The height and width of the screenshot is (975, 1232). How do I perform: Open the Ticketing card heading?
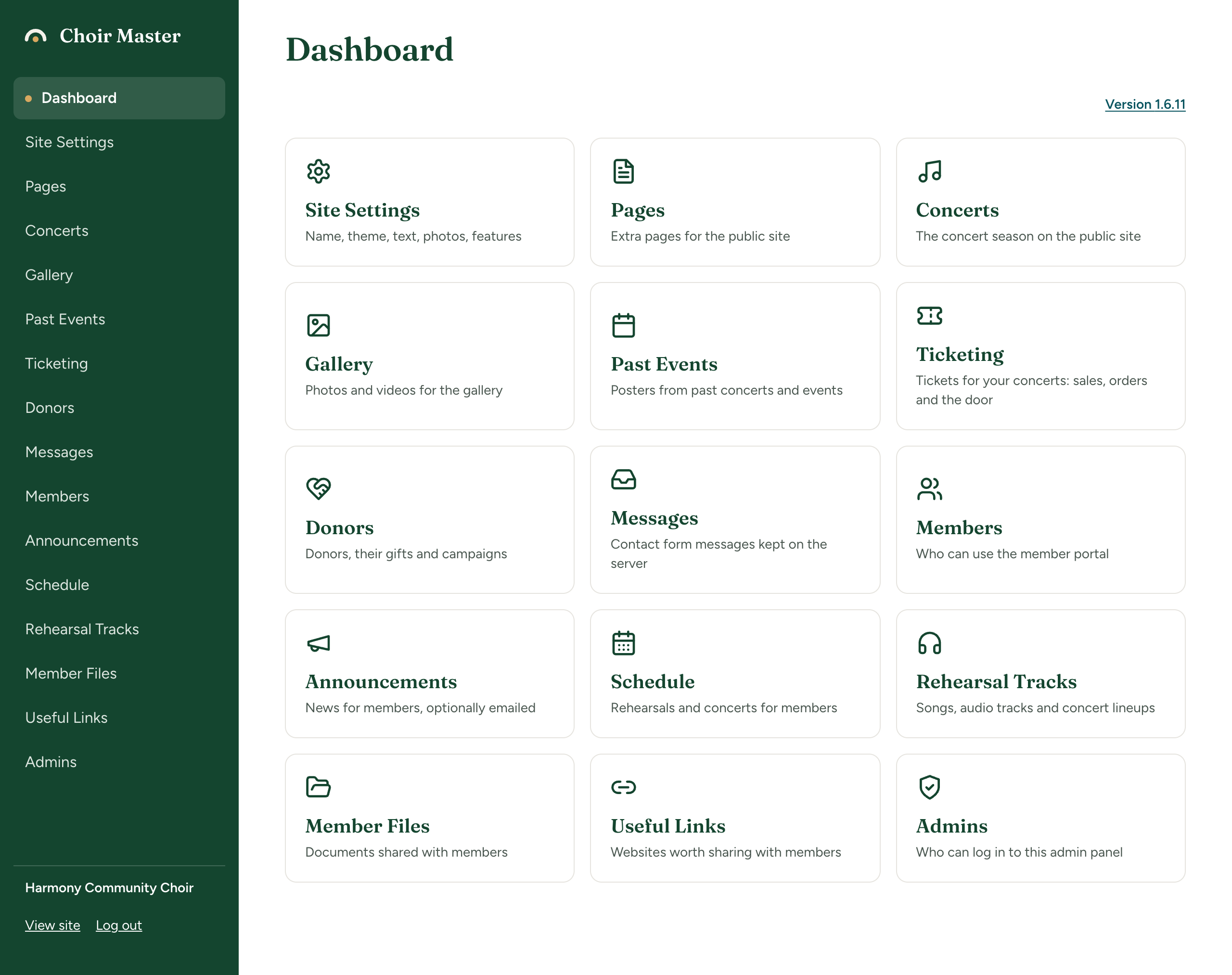(960, 355)
